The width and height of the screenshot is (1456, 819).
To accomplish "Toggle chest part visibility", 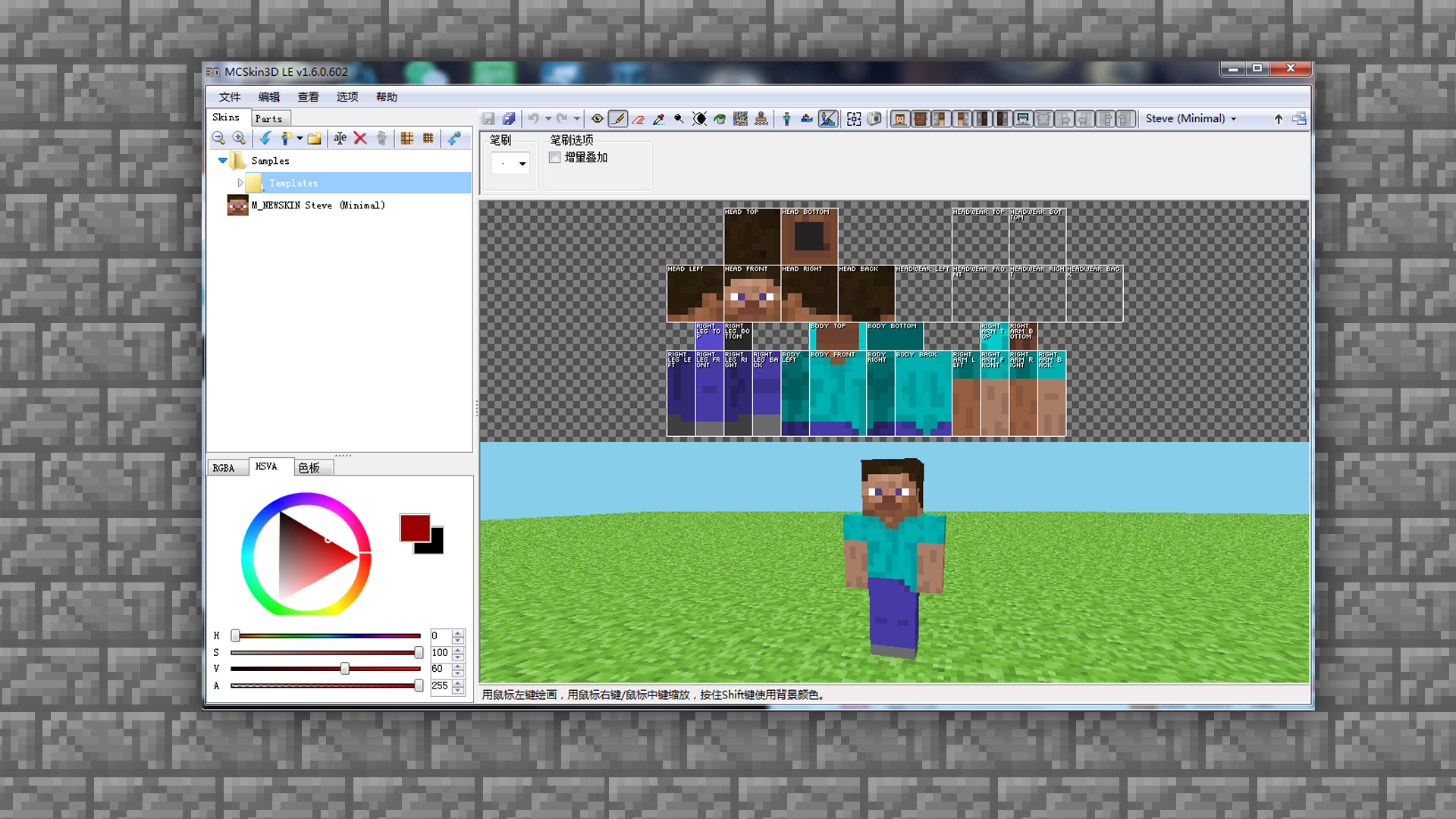I will tap(921, 119).
